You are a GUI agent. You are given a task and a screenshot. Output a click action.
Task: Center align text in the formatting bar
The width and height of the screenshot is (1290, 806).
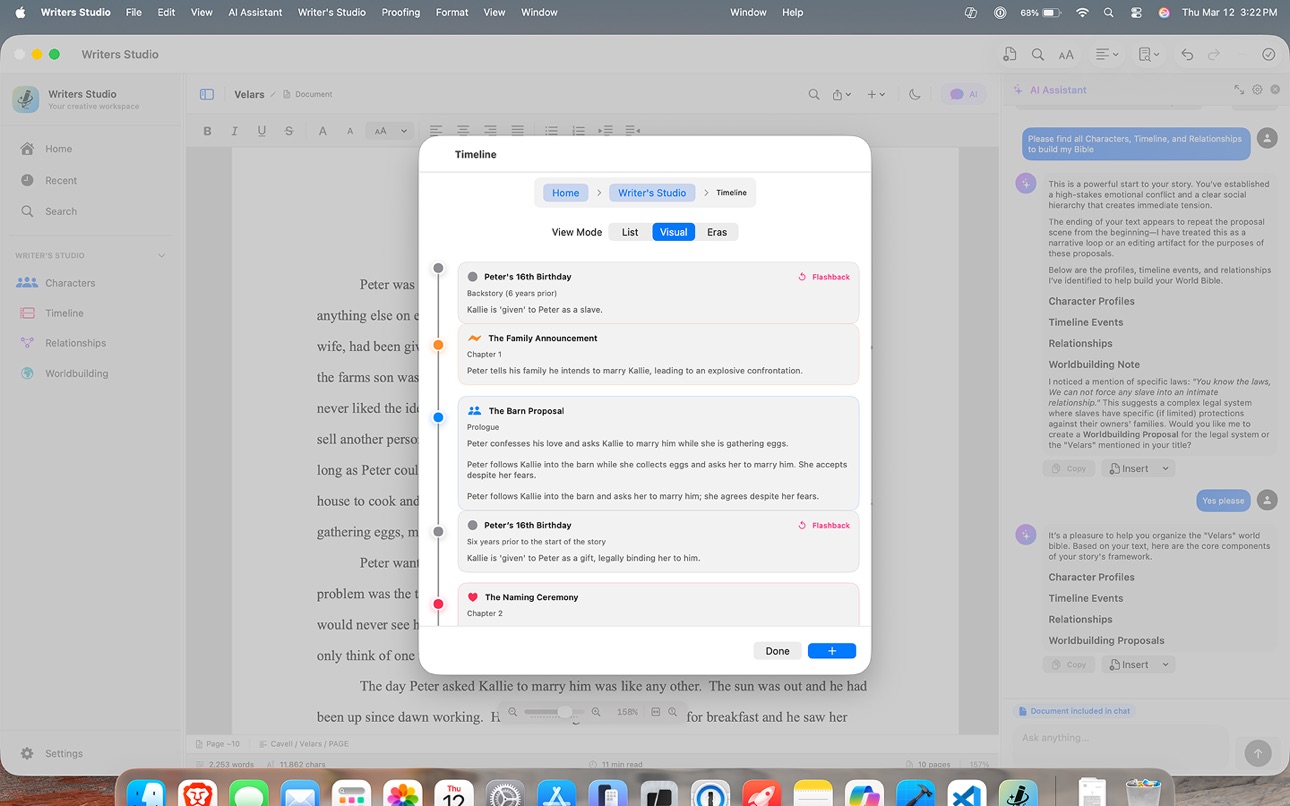463,131
